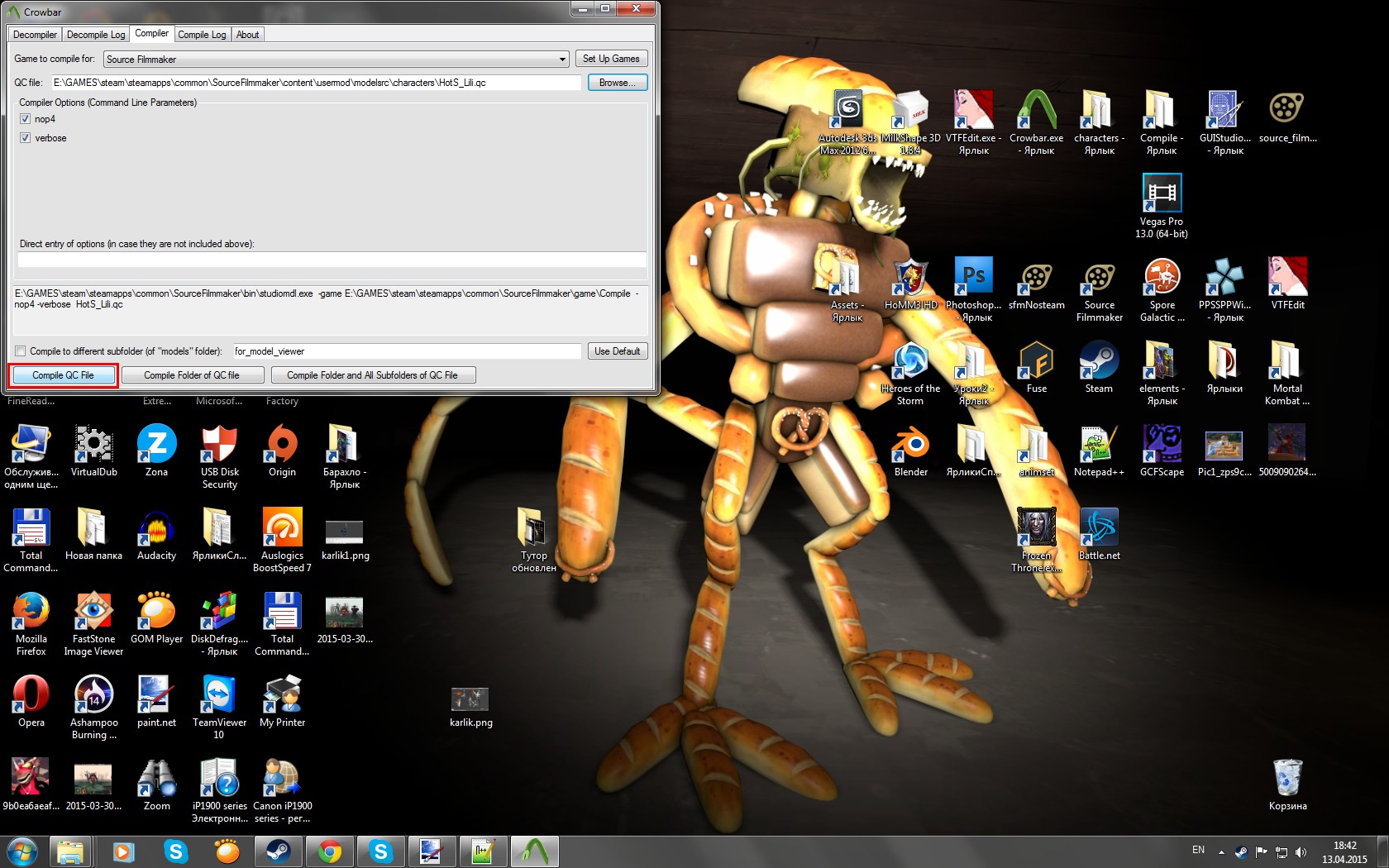Open the Compile Log tab
This screenshot has height=868, width=1389.
click(x=202, y=35)
